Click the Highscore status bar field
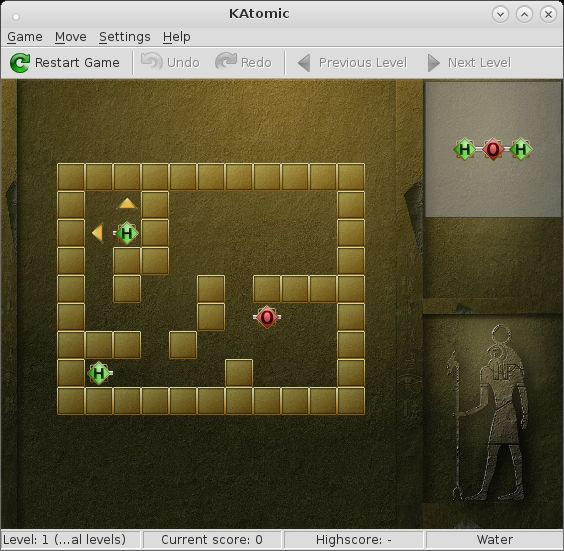The height and width of the screenshot is (551, 564). pos(354,539)
